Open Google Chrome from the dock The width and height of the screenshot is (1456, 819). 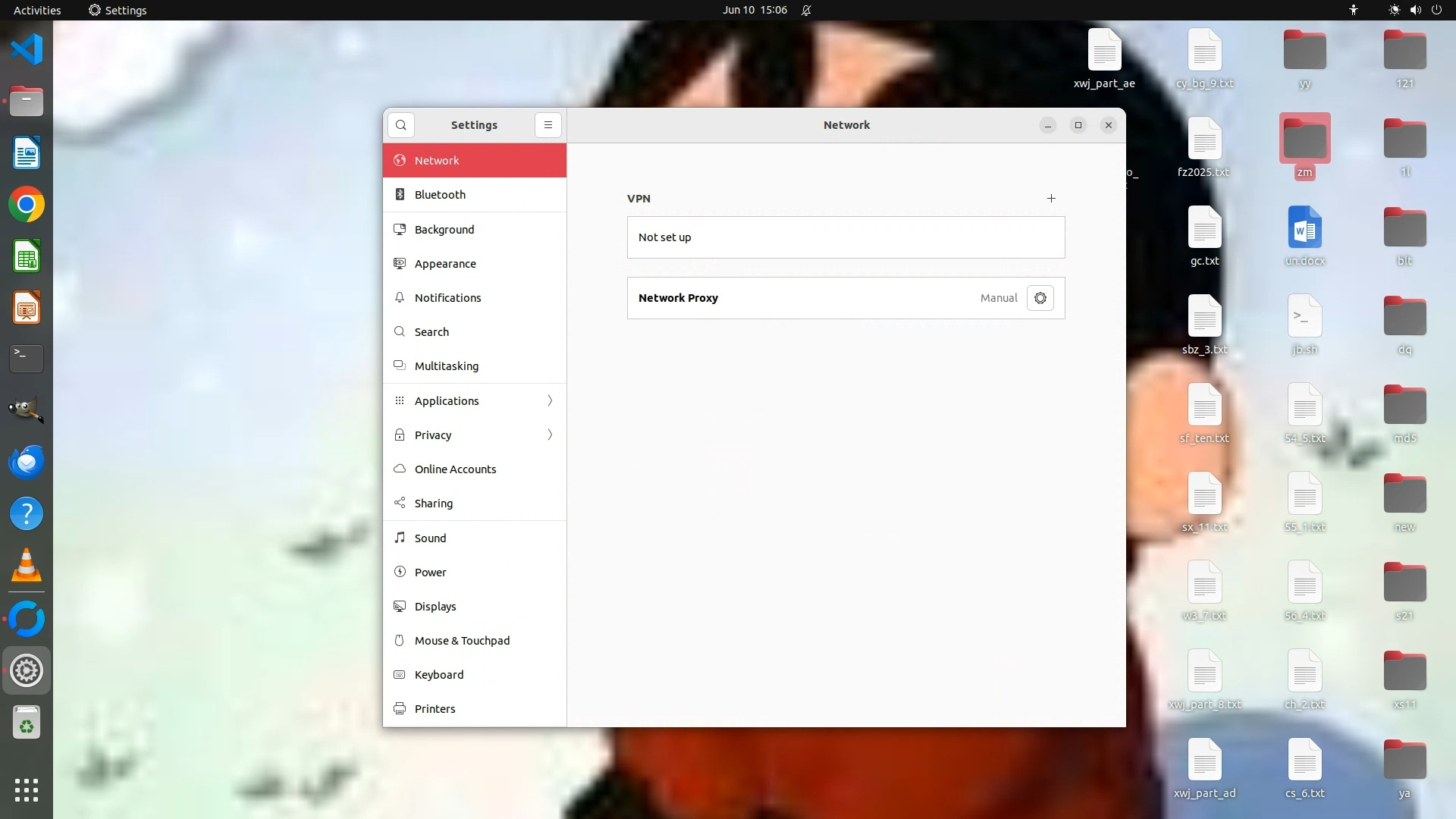pyautogui.click(x=27, y=205)
